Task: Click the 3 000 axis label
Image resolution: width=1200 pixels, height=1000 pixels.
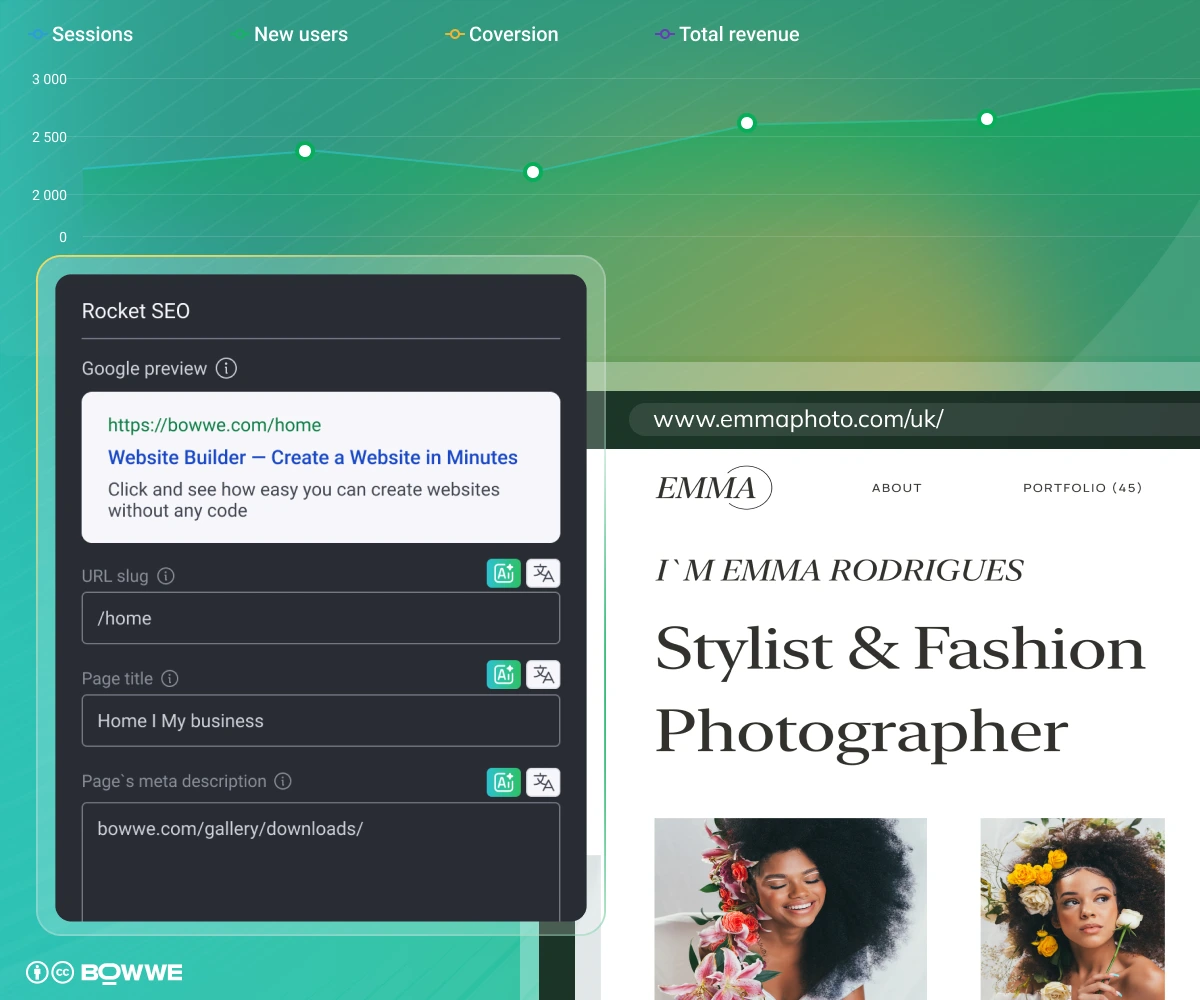Action: click(x=49, y=79)
